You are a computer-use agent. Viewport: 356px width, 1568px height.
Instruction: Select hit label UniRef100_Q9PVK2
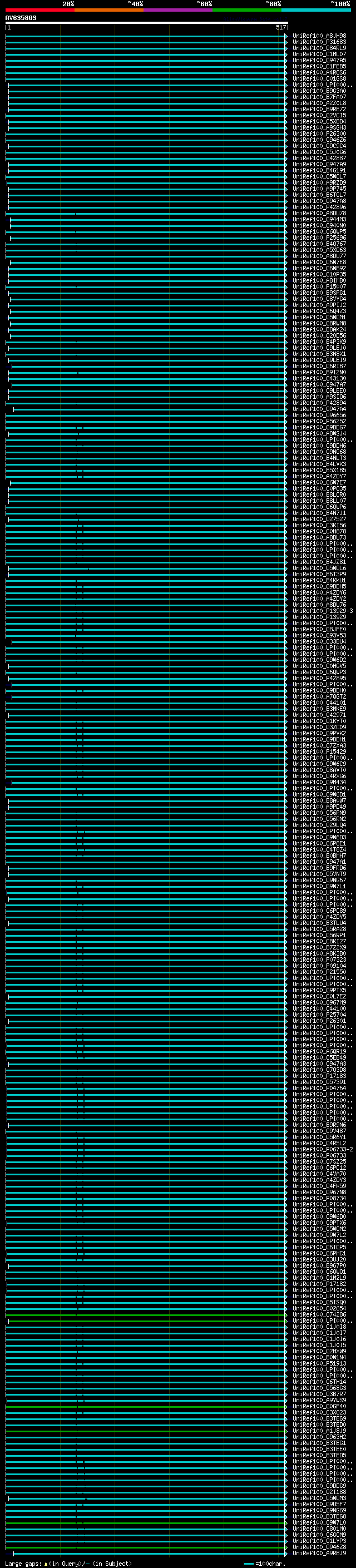(319, 734)
